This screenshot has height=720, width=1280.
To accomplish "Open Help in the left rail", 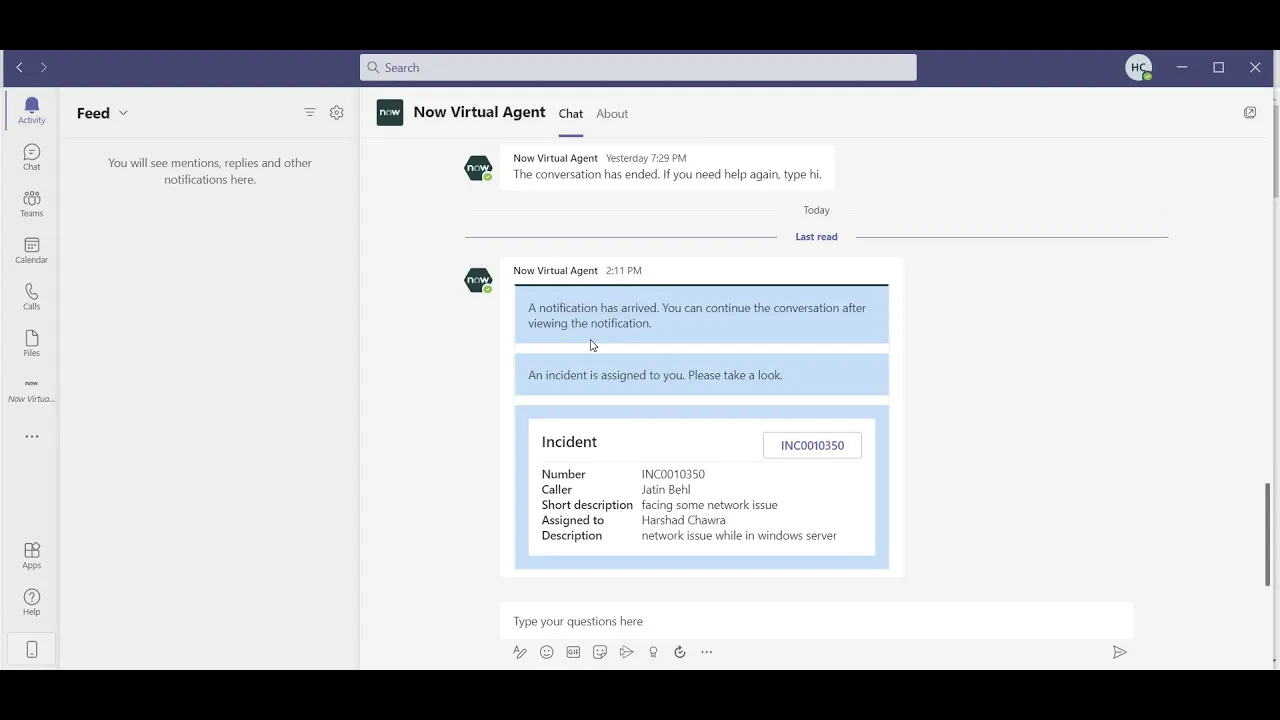I will pyautogui.click(x=31, y=602).
